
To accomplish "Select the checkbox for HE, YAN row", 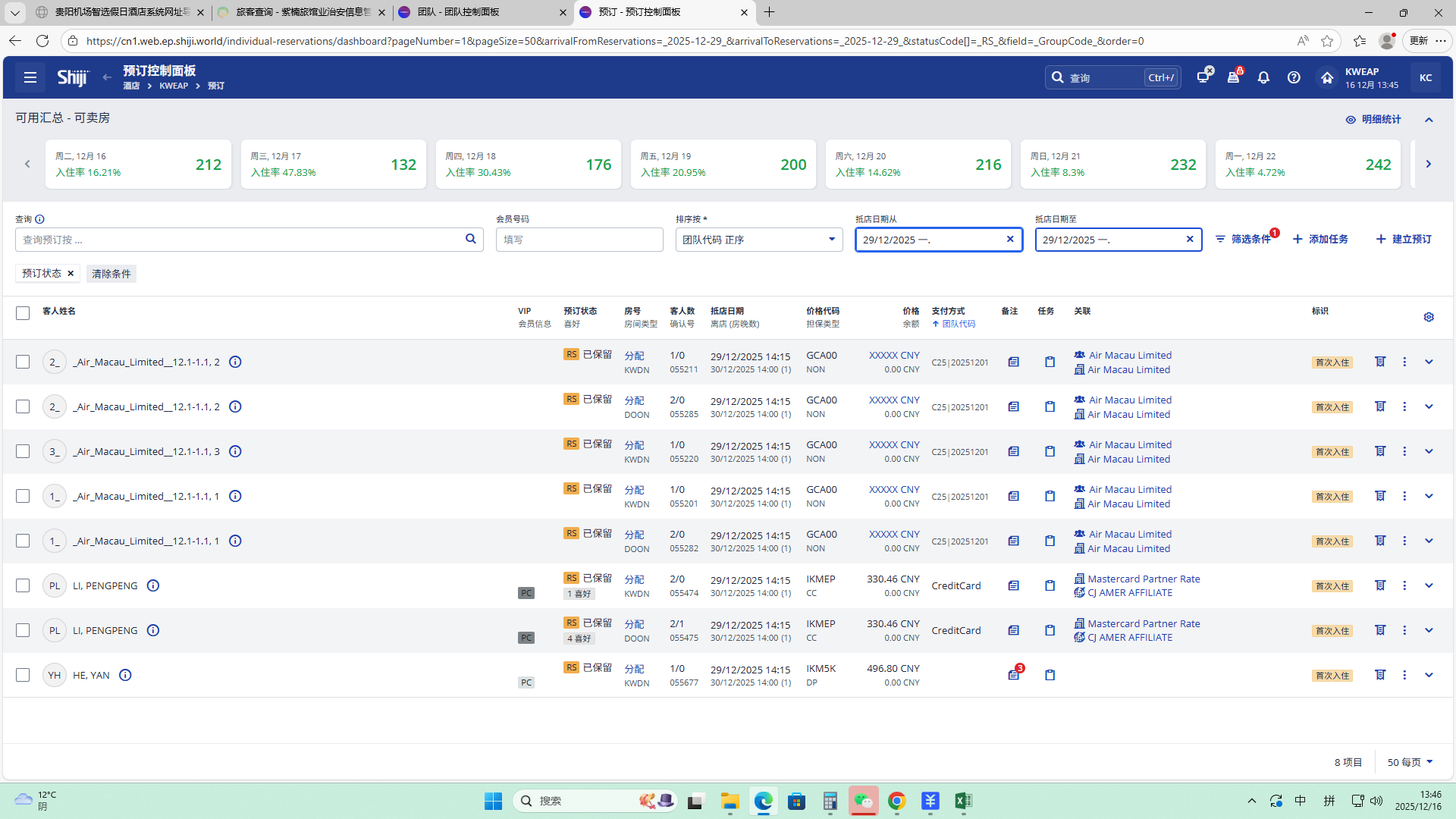I will tap(23, 675).
